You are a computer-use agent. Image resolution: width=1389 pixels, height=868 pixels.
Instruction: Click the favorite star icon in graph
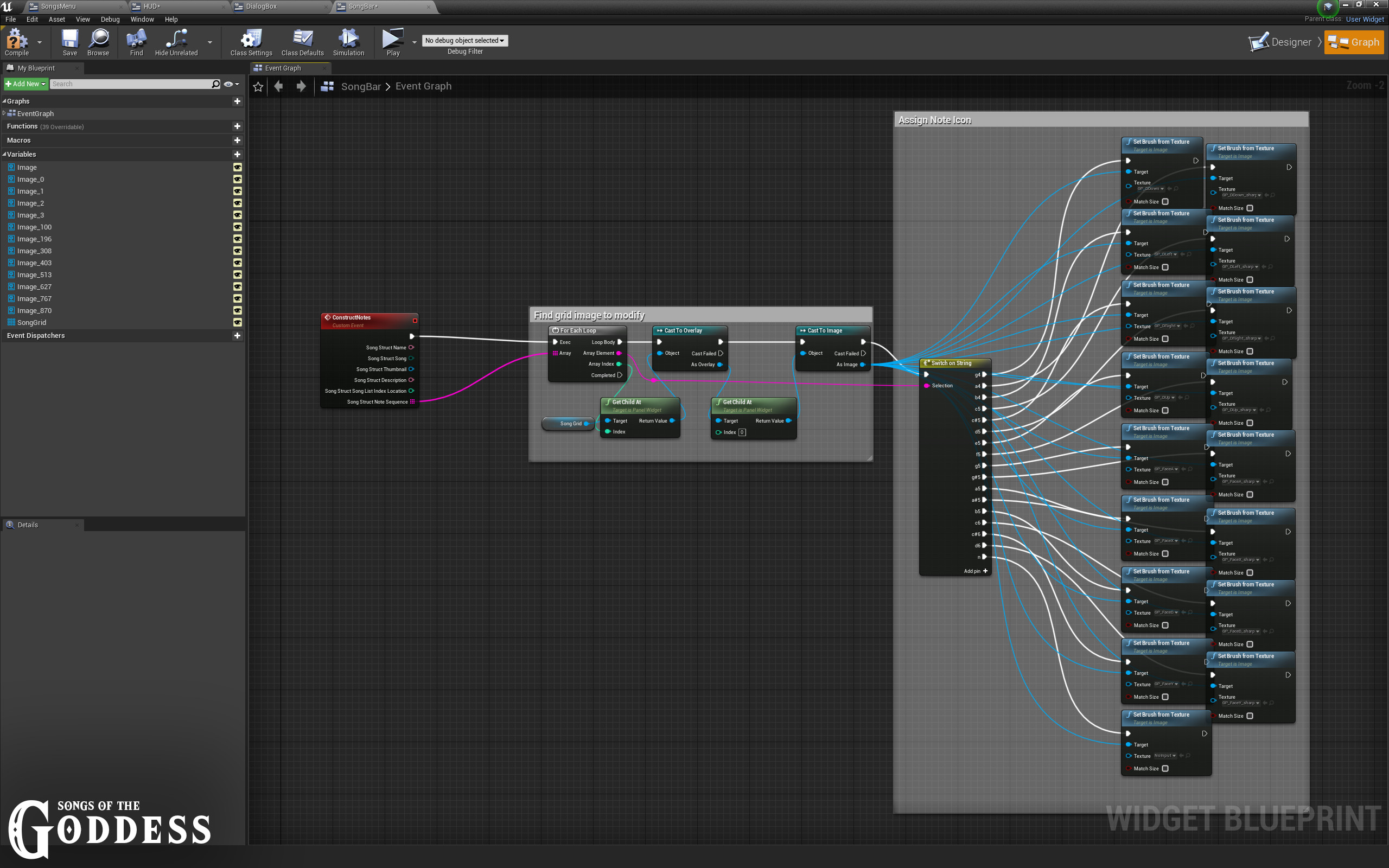tap(258, 87)
